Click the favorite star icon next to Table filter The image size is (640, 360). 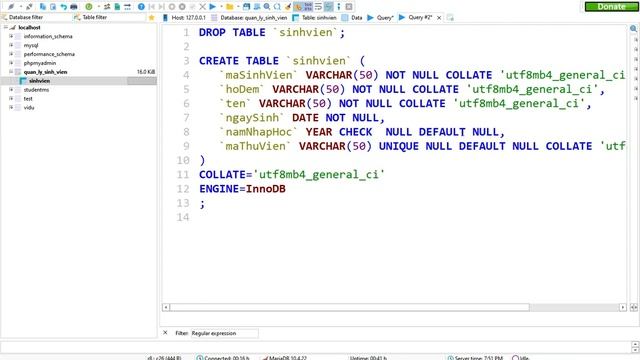click(152, 18)
